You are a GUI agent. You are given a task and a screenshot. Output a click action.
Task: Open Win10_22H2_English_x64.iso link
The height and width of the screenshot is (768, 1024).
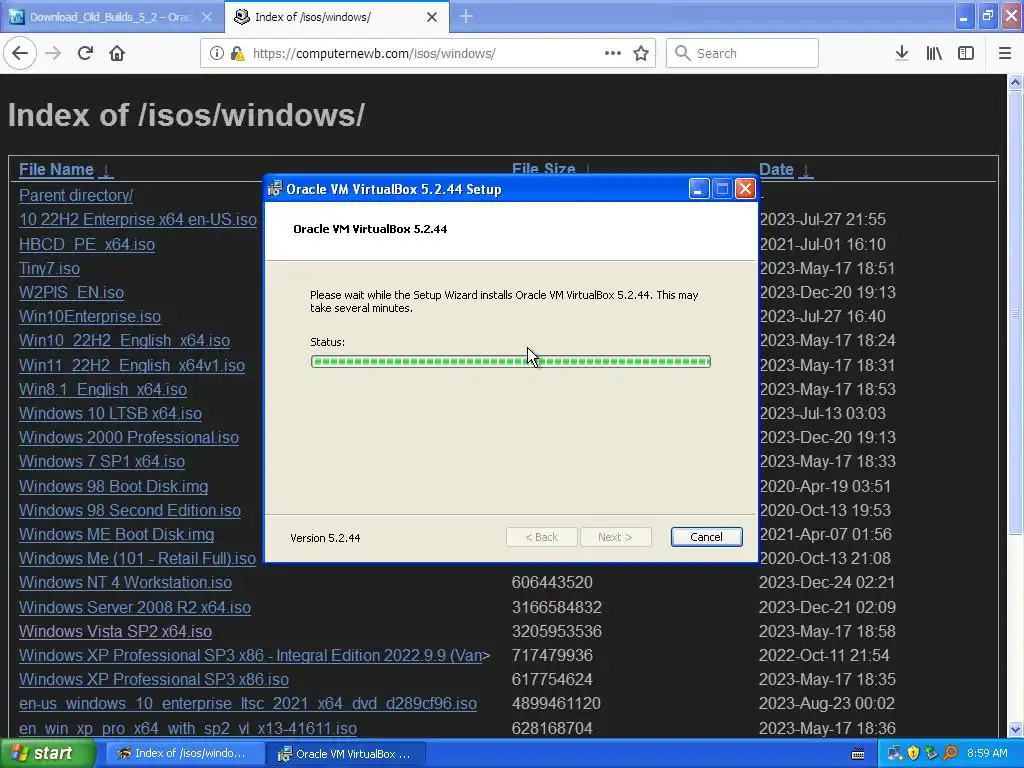tap(124, 341)
